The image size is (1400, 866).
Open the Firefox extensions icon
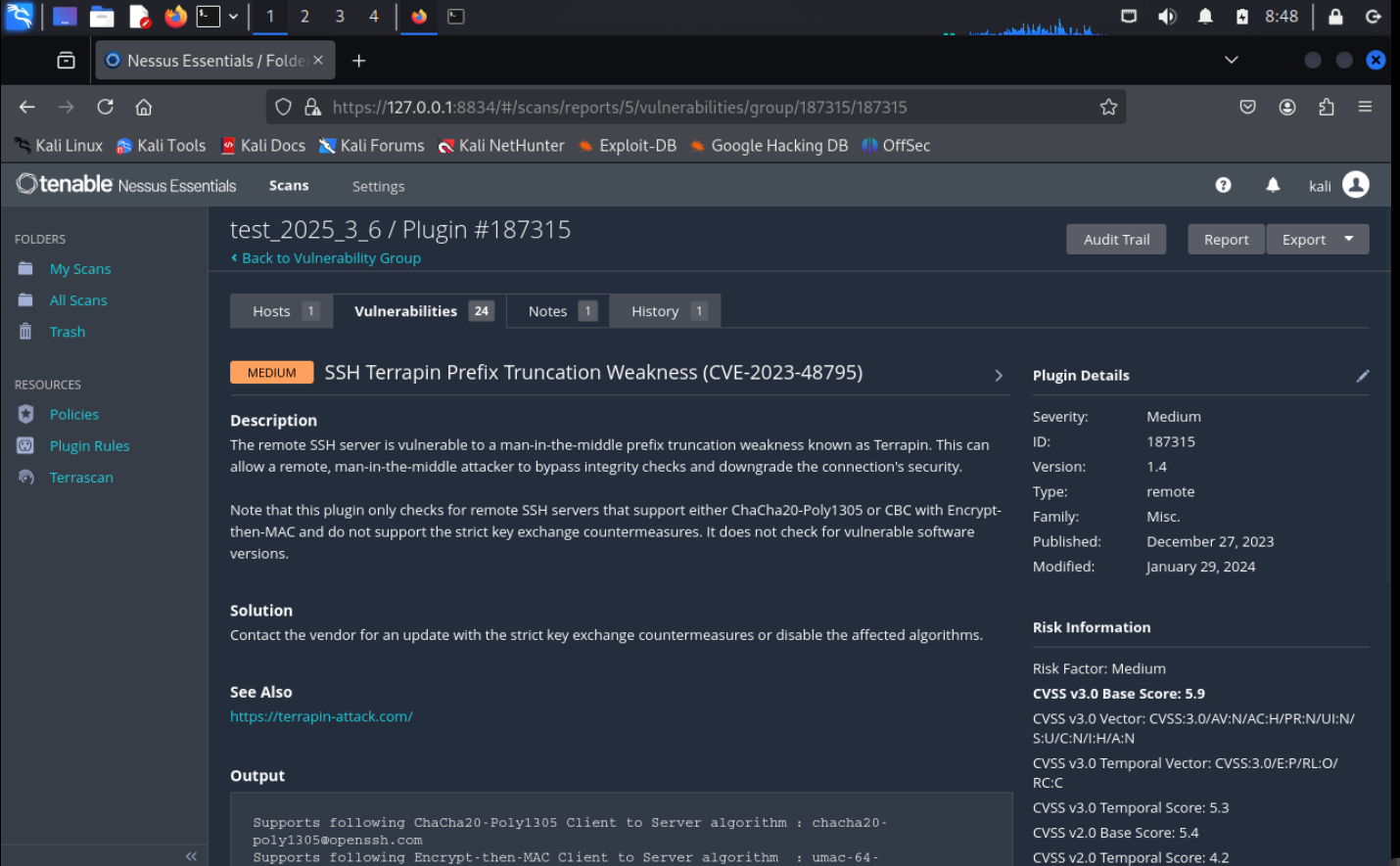[x=1327, y=107]
